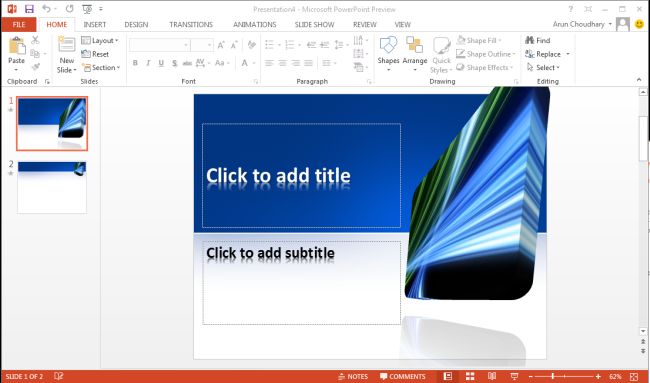Switch to the ANIMATIONS tab
Screen dimensions: 650x383
coord(255,24)
